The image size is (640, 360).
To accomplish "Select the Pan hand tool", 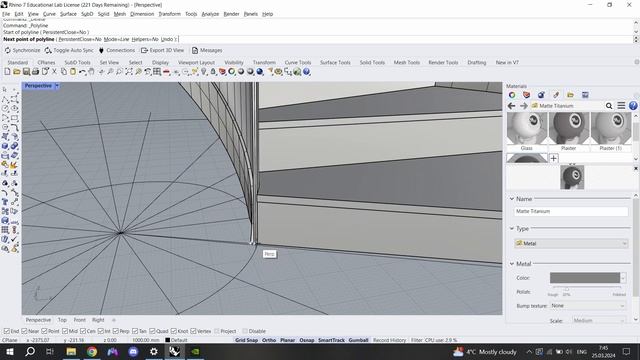I will click(x=91, y=72).
